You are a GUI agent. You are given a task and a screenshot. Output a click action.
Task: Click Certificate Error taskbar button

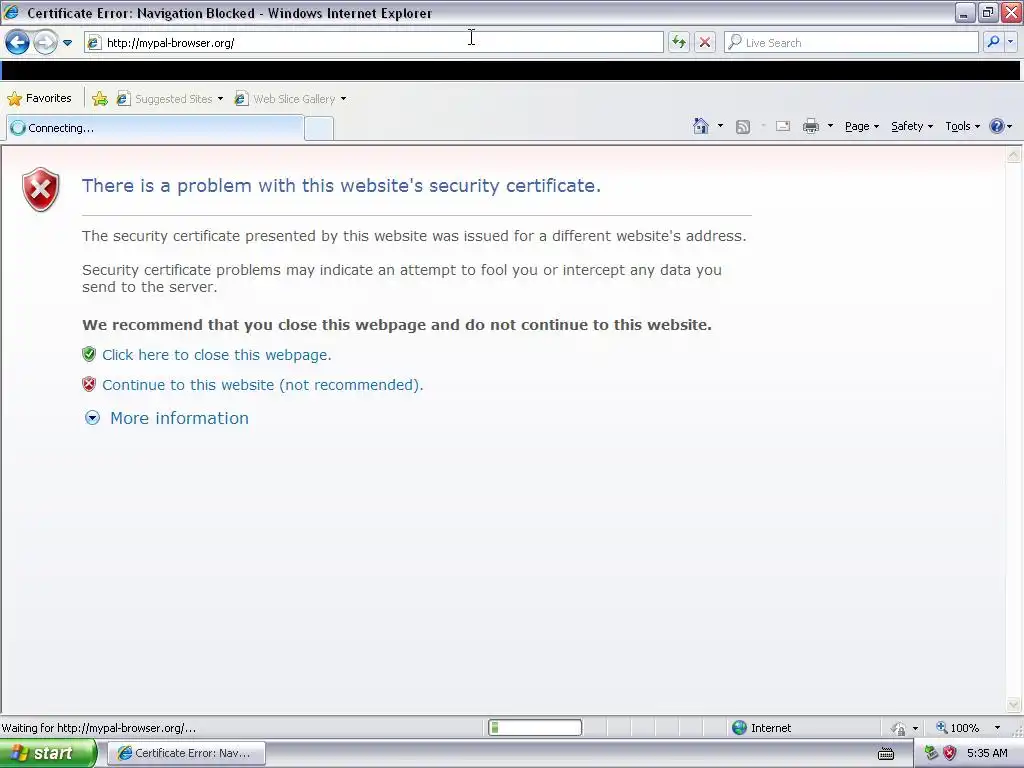coord(186,753)
